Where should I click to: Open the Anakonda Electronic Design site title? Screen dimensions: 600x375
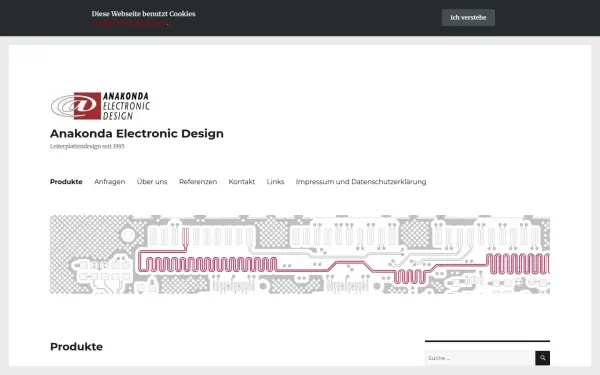tap(137, 134)
